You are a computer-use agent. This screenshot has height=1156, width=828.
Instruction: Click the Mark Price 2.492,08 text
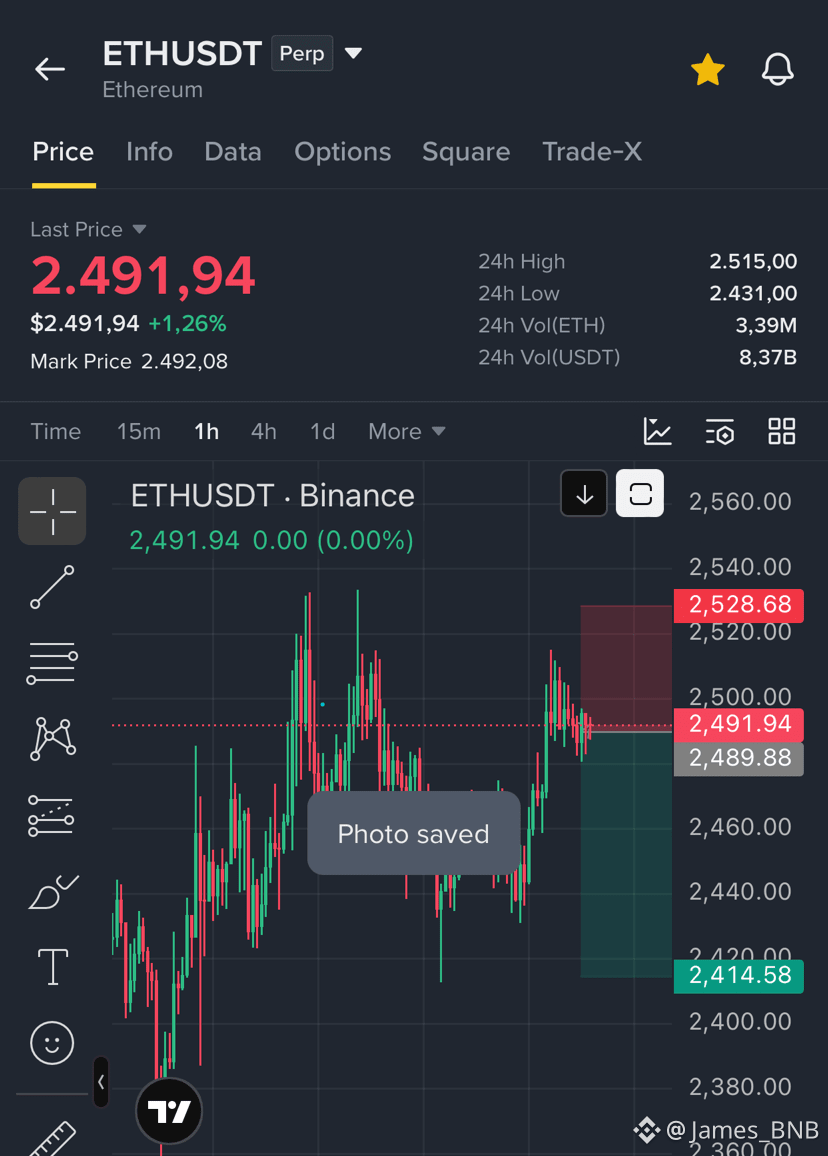click(x=129, y=361)
